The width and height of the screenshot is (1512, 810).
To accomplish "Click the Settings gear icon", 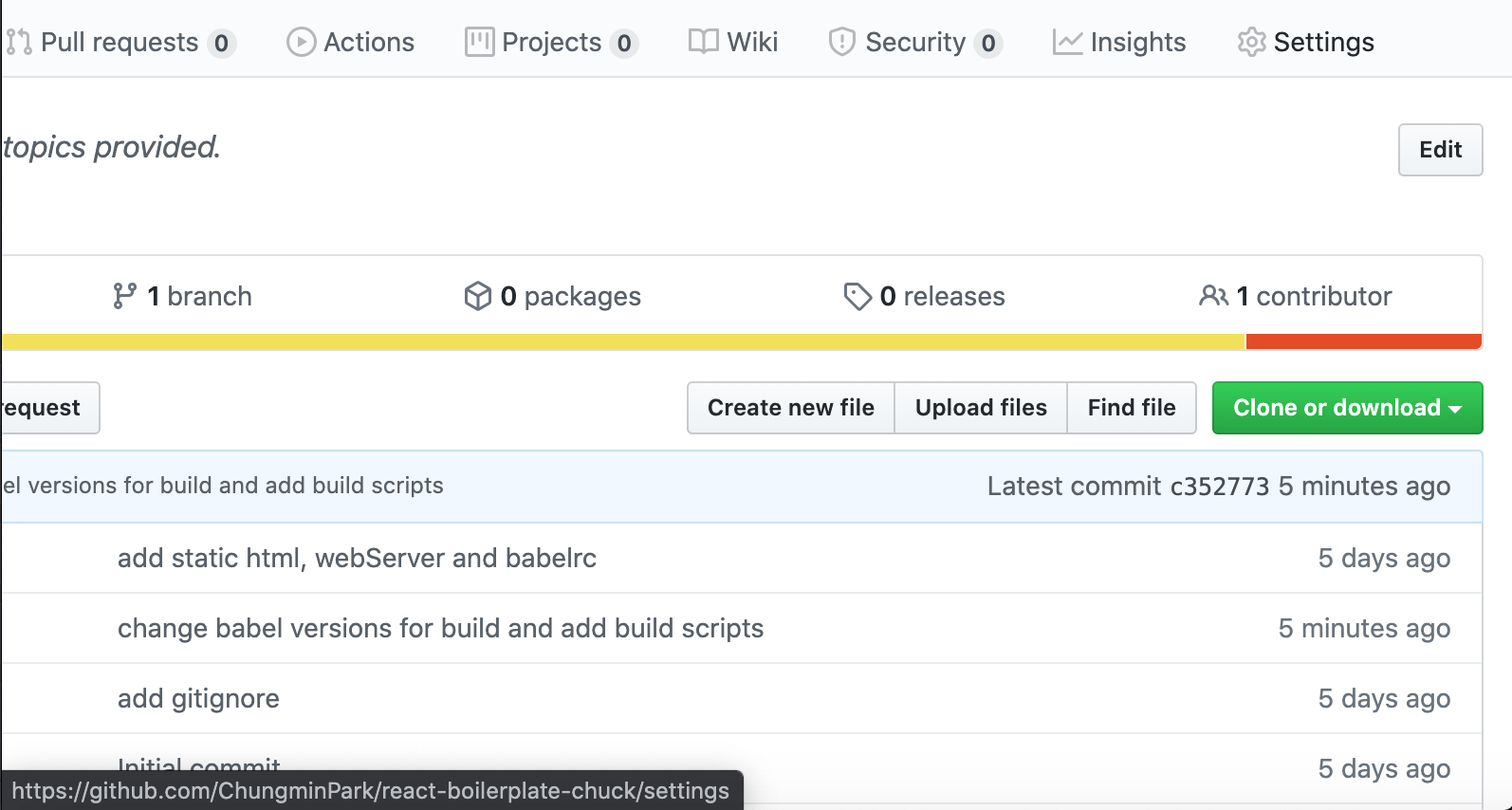I will pyautogui.click(x=1251, y=42).
